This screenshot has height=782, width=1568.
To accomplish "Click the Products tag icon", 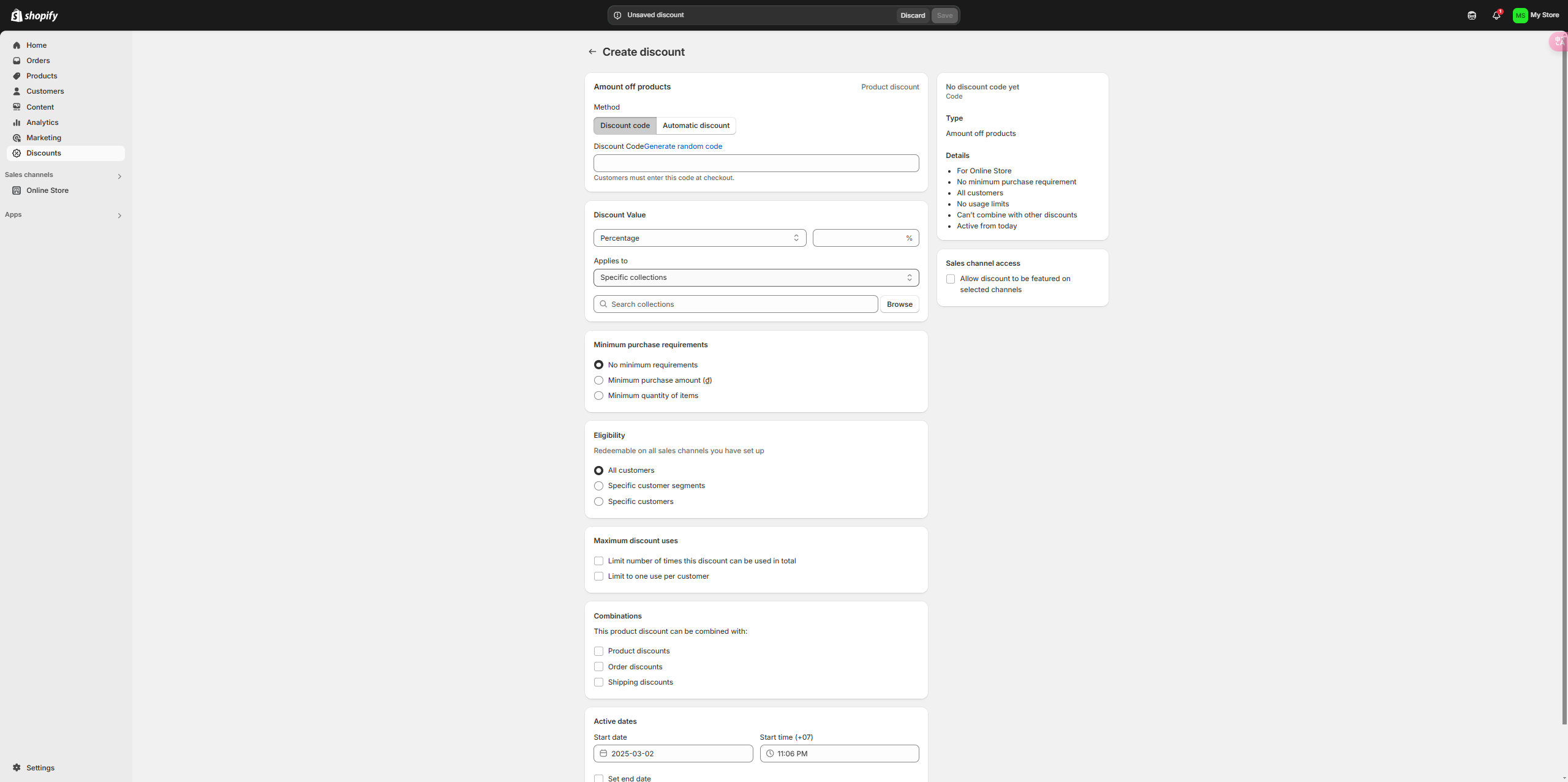I will (17, 76).
